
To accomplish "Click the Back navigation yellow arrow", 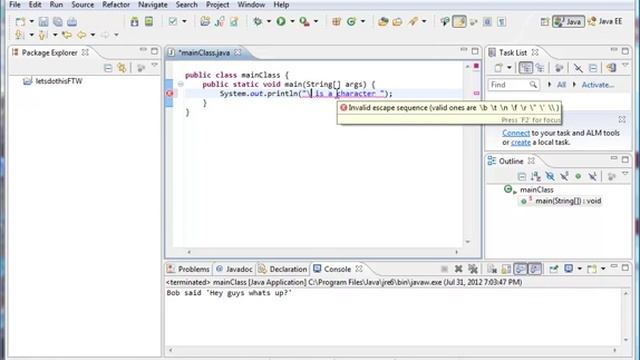I will [x=82, y=35].
